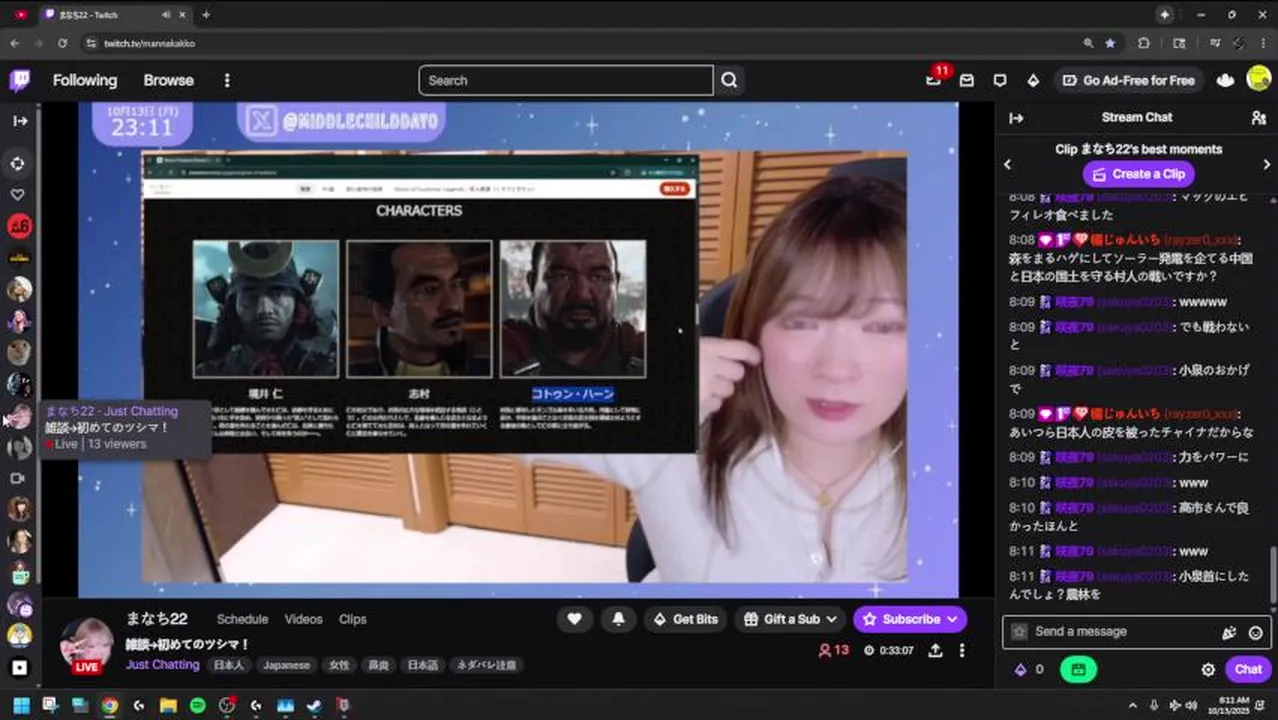The height and width of the screenshot is (720, 1278).
Task: Open the Just Chatting category link
Action: (x=162, y=665)
